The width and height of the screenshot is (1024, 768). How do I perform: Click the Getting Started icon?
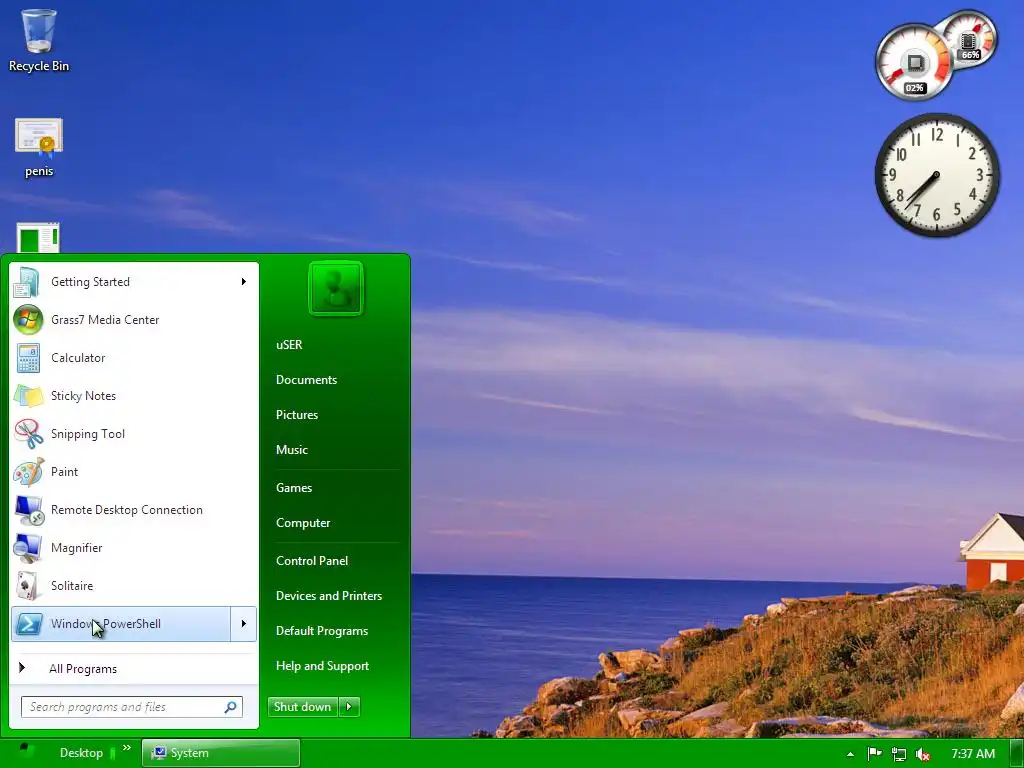(x=27, y=282)
